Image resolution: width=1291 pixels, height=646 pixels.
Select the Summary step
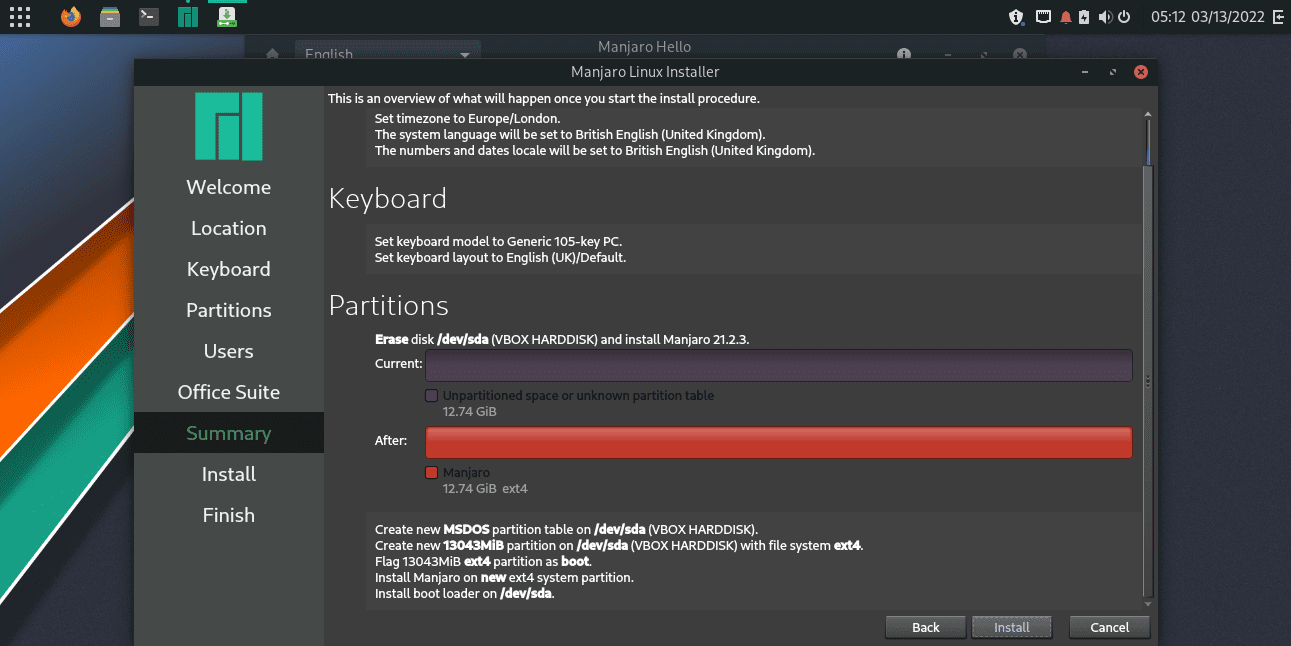click(x=229, y=433)
